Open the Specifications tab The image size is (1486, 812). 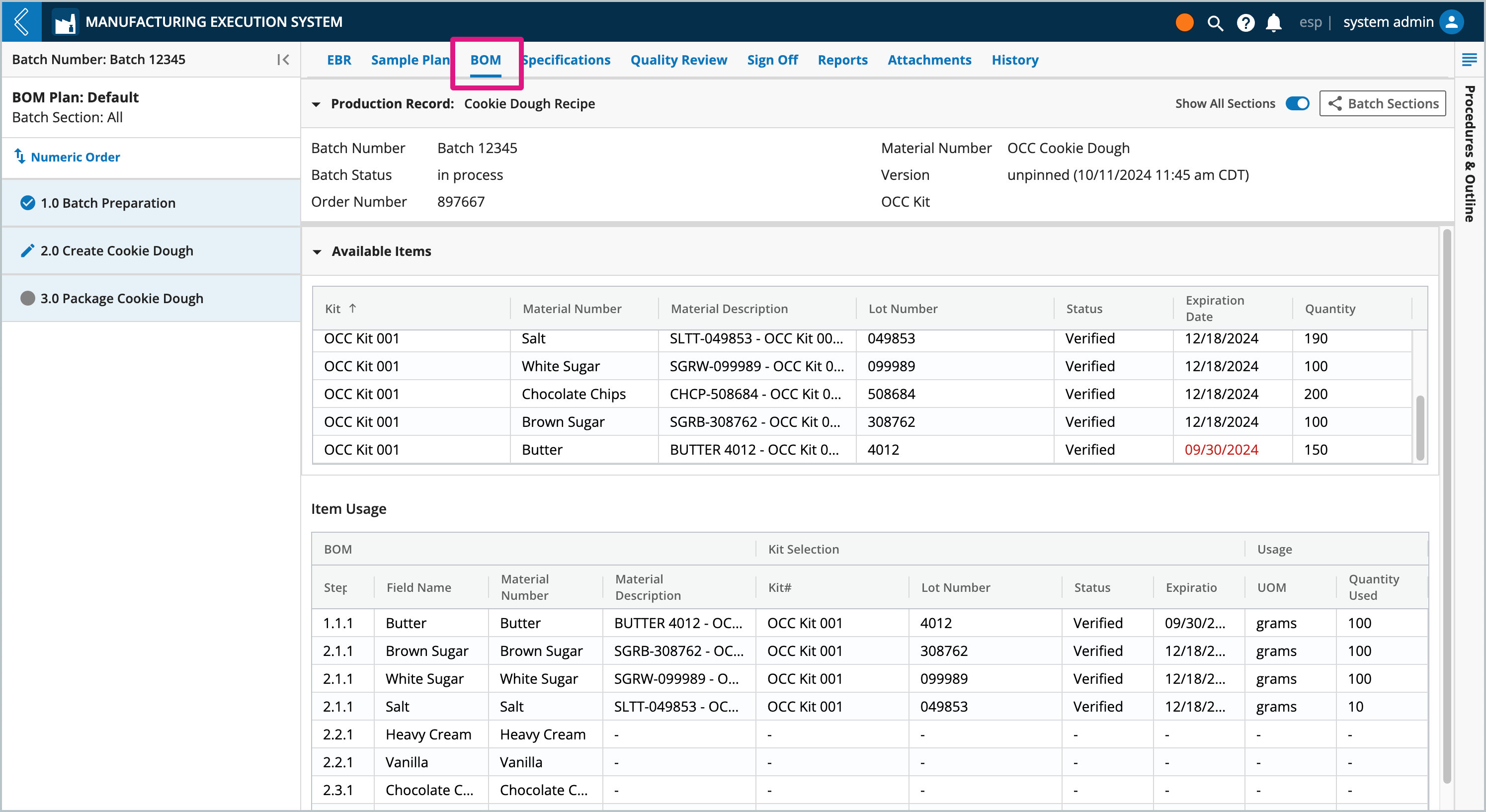(x=567, y=60)
